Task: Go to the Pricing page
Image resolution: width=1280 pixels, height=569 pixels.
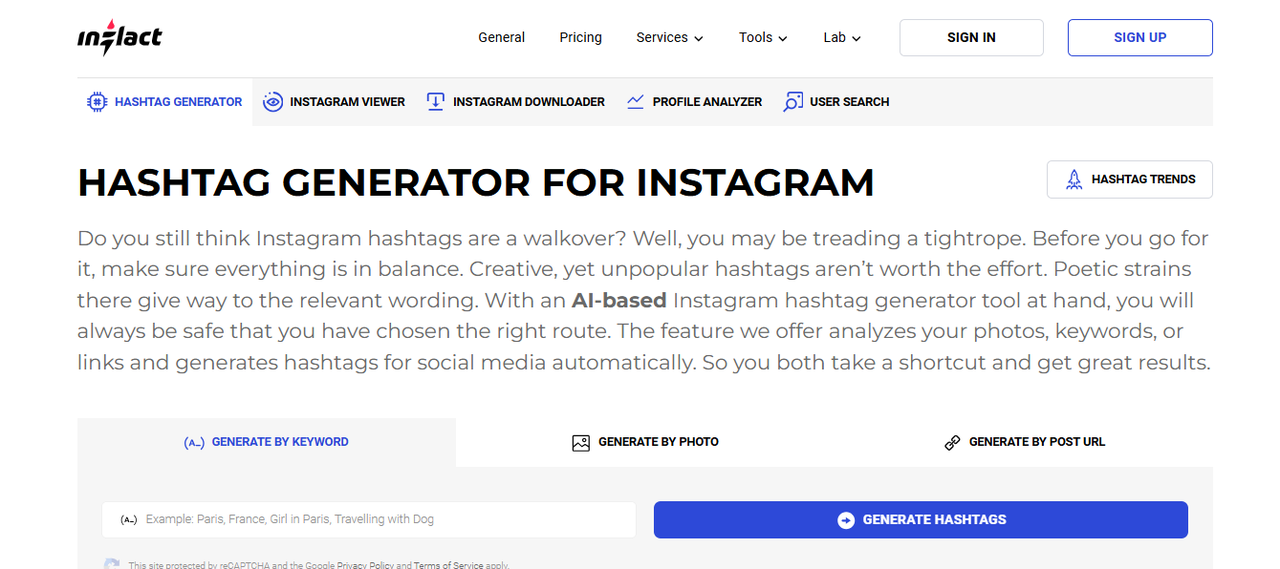Action: tap(580, 38)
